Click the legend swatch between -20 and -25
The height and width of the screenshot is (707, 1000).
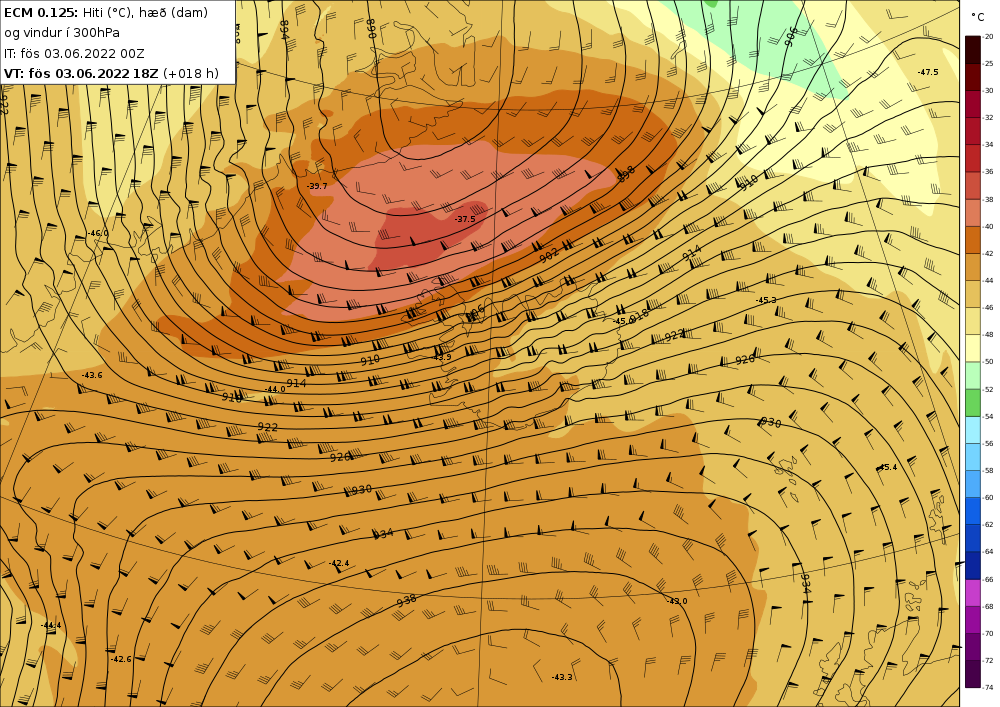(973, 50)
